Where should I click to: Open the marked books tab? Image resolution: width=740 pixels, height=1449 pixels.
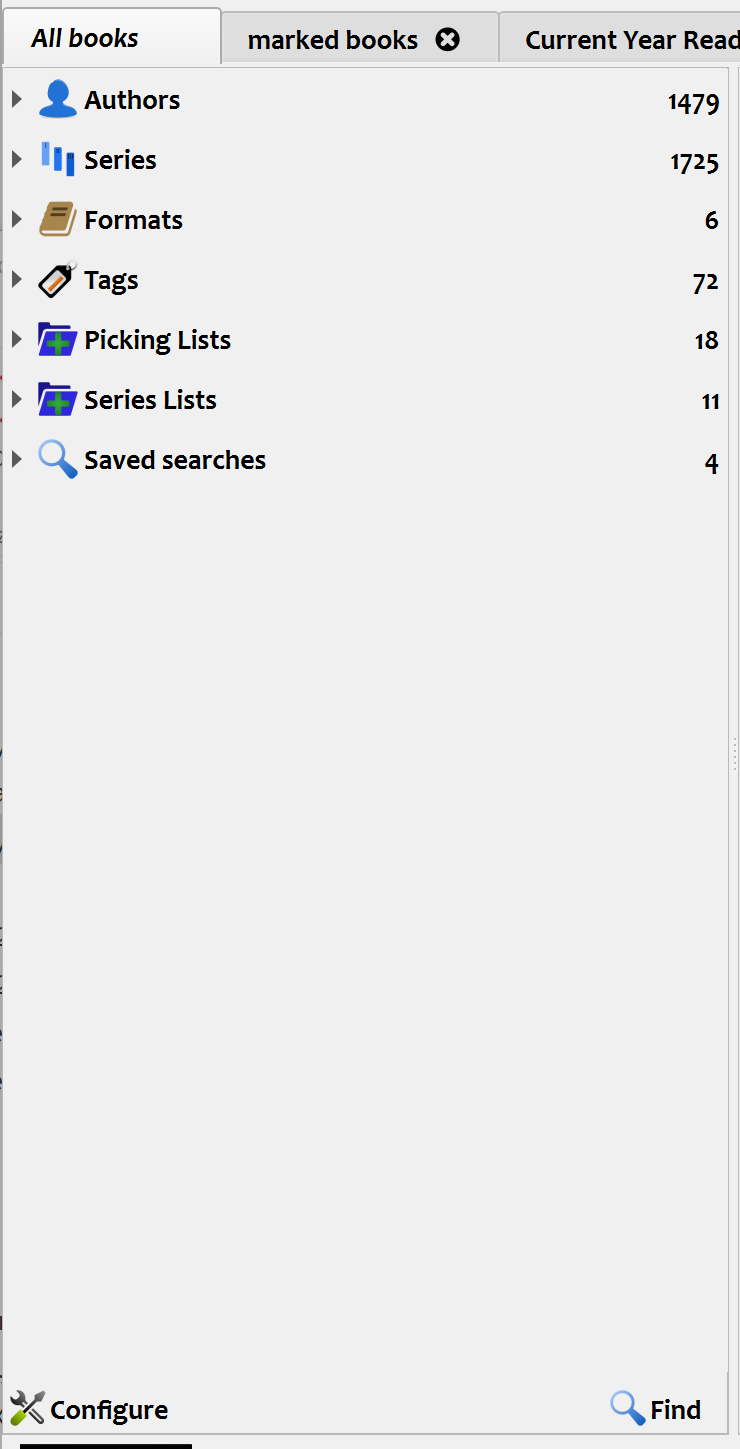pyautogui.click(x=332, y=40)
